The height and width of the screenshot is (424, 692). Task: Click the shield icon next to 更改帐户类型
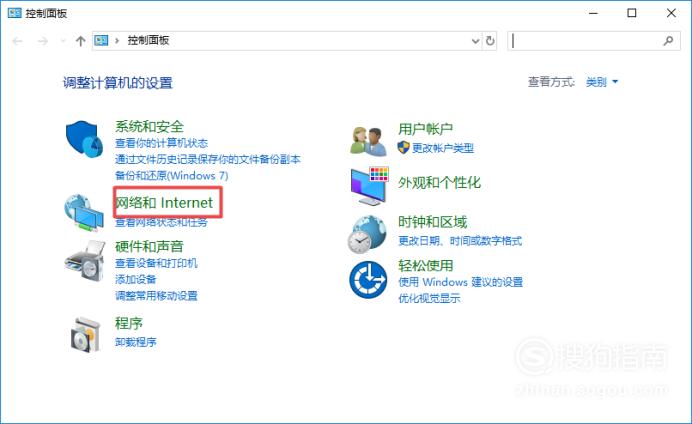(x=403, y=147)
